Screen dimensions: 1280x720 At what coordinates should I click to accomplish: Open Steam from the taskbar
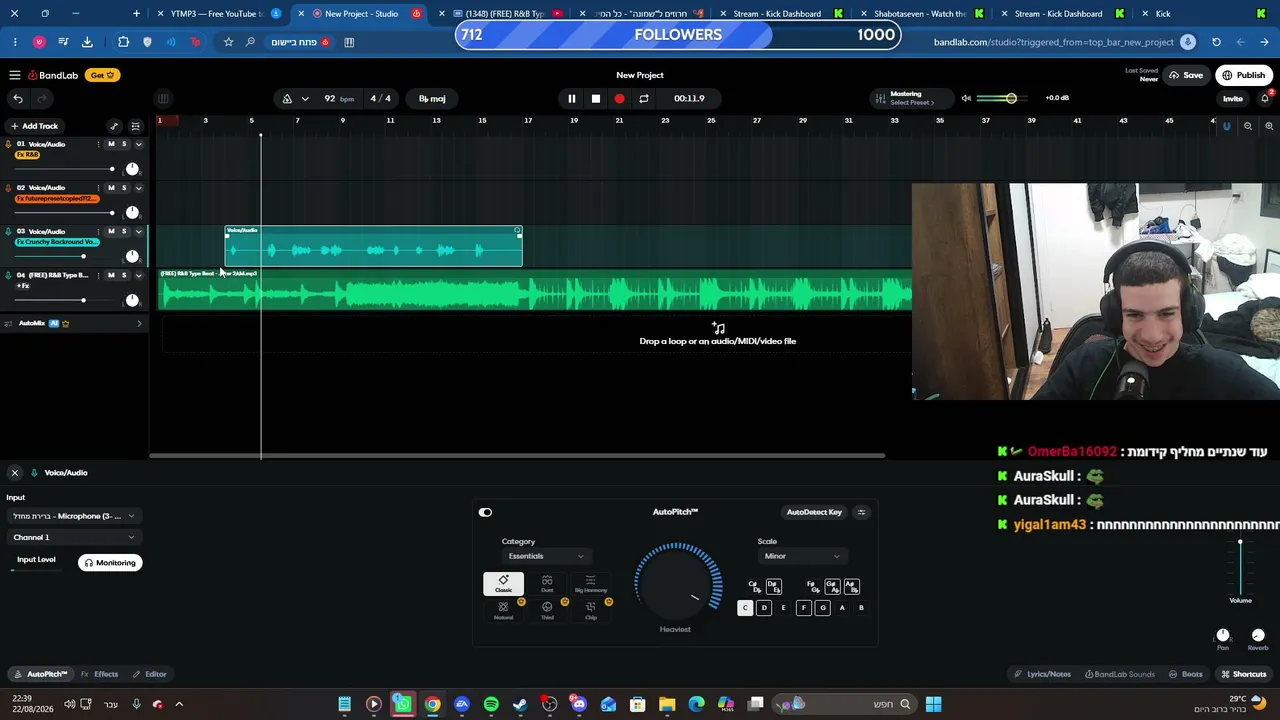click(520, 704)
